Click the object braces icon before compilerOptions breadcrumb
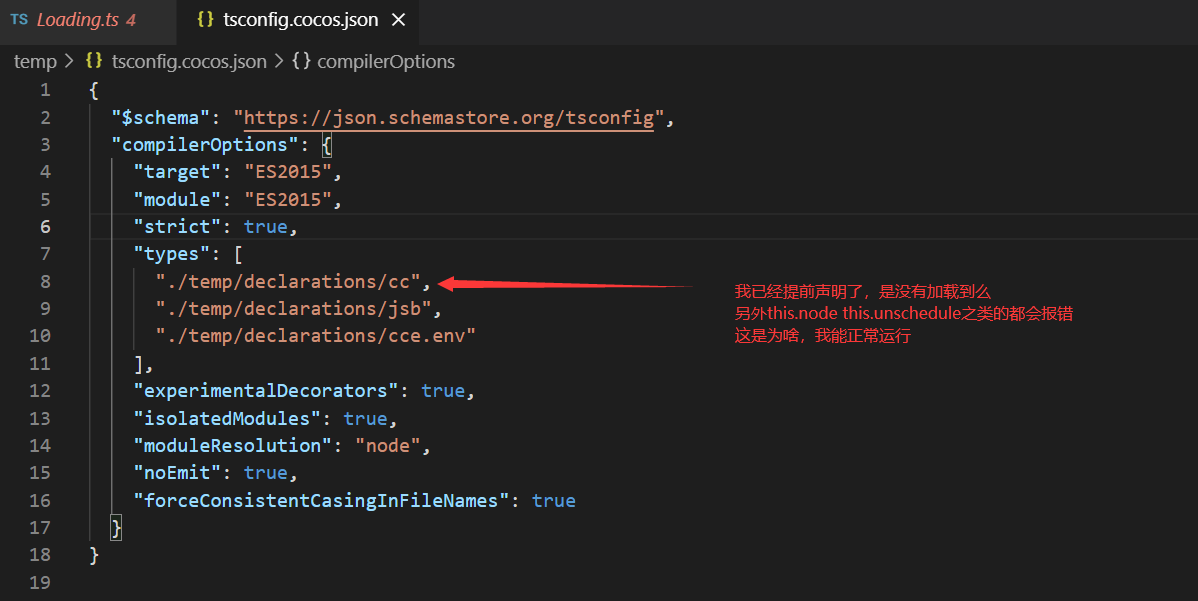The image size is (1198, 601). tap(301, 62)
